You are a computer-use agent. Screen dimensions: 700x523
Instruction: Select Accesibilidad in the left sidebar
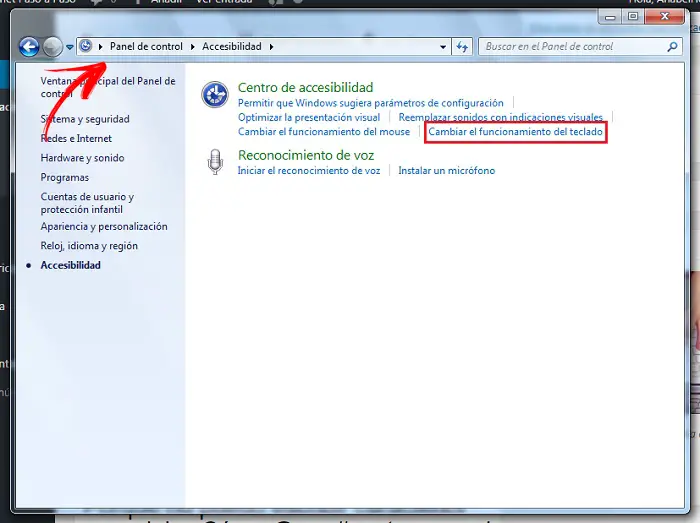(x=71, y=265)
